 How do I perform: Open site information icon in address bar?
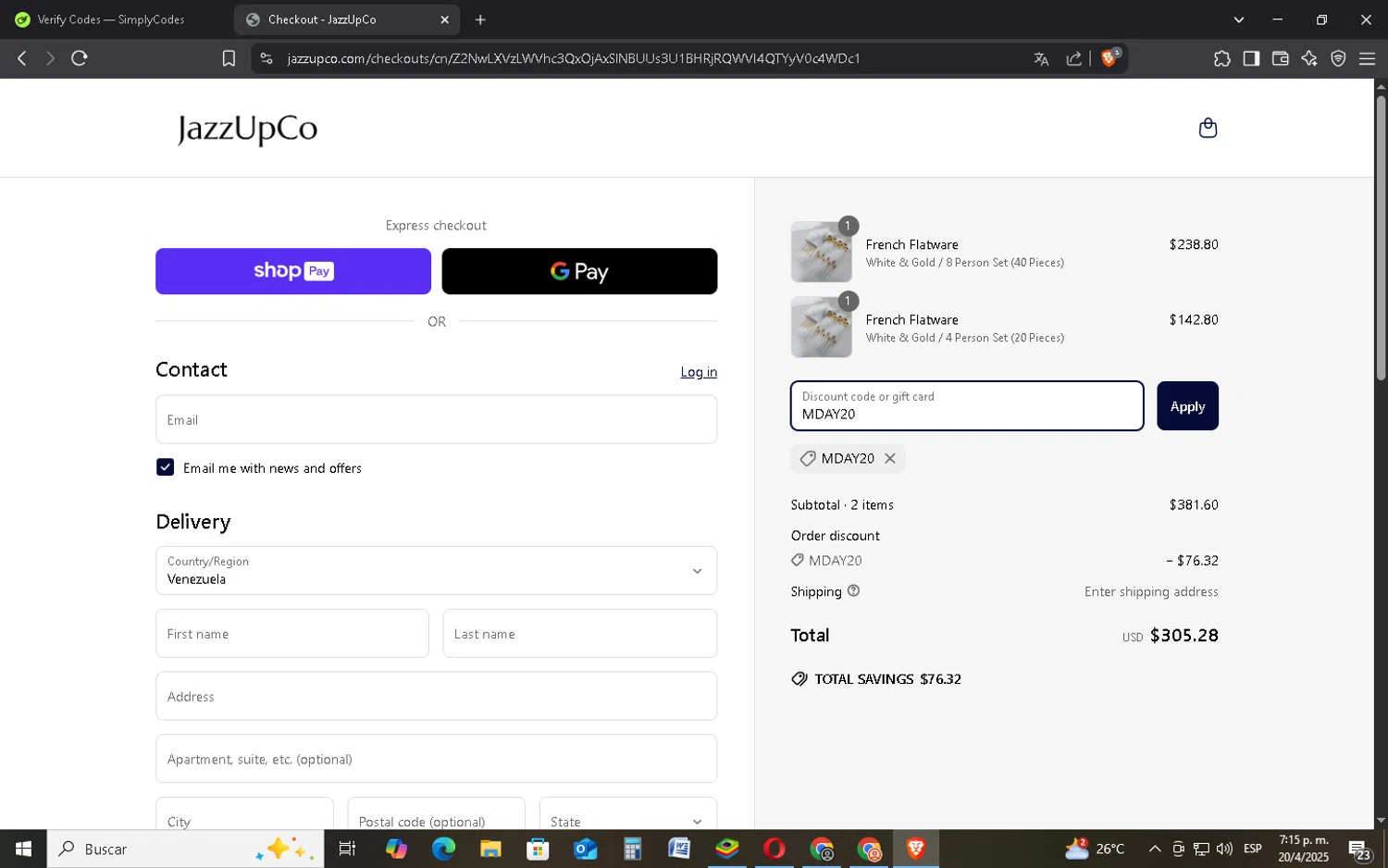click(266, 58)
